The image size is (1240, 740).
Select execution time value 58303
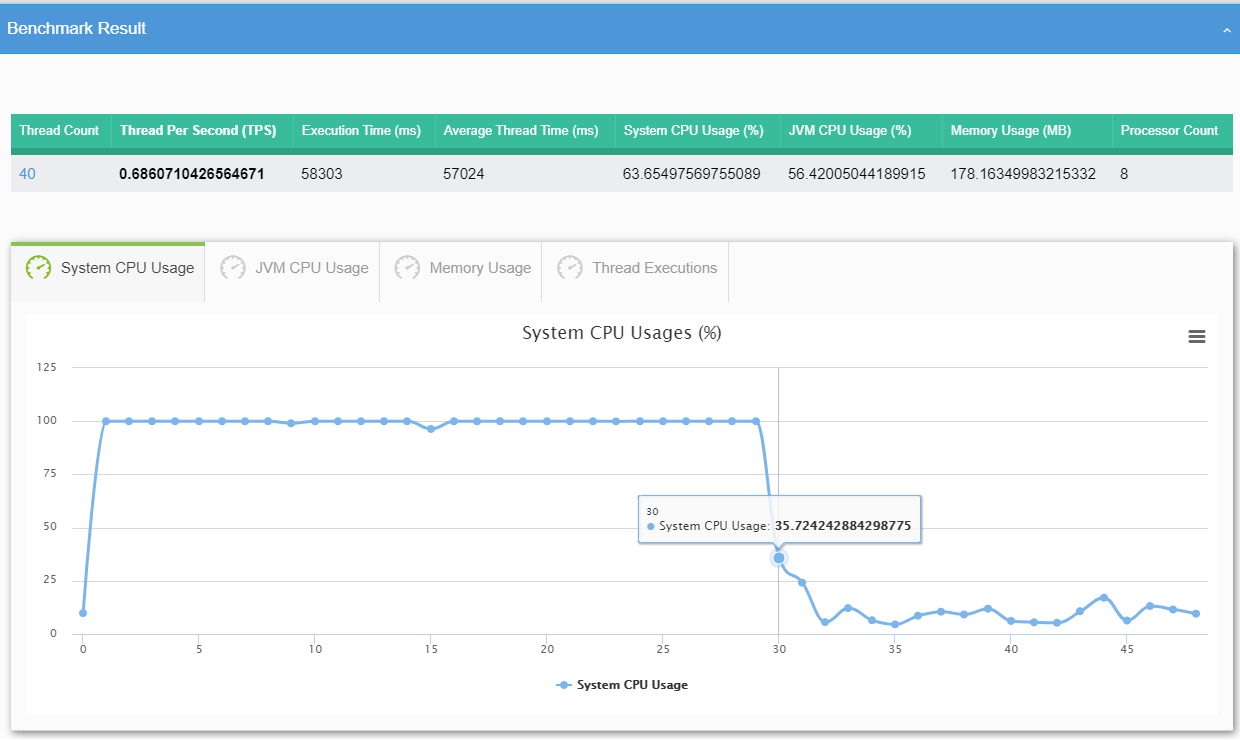coord(322,174)
